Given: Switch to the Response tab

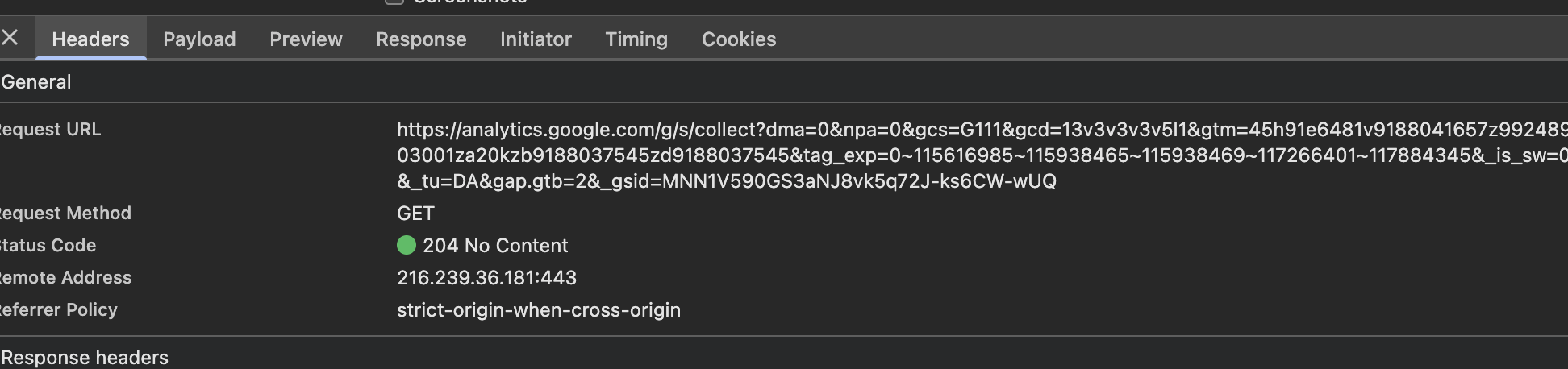Looking at the screenshot, I should point(421,39).
